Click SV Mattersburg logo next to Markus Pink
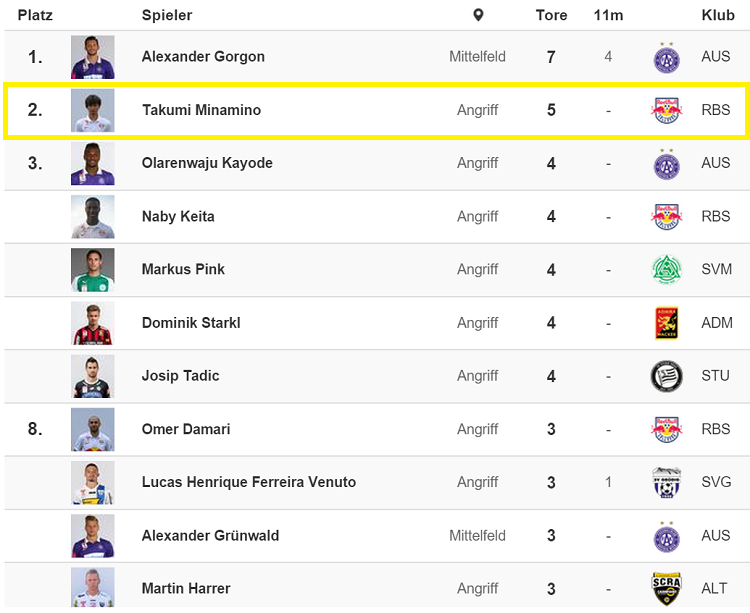The height and width of the screenshot is (613, 750). tap(666, 270)
